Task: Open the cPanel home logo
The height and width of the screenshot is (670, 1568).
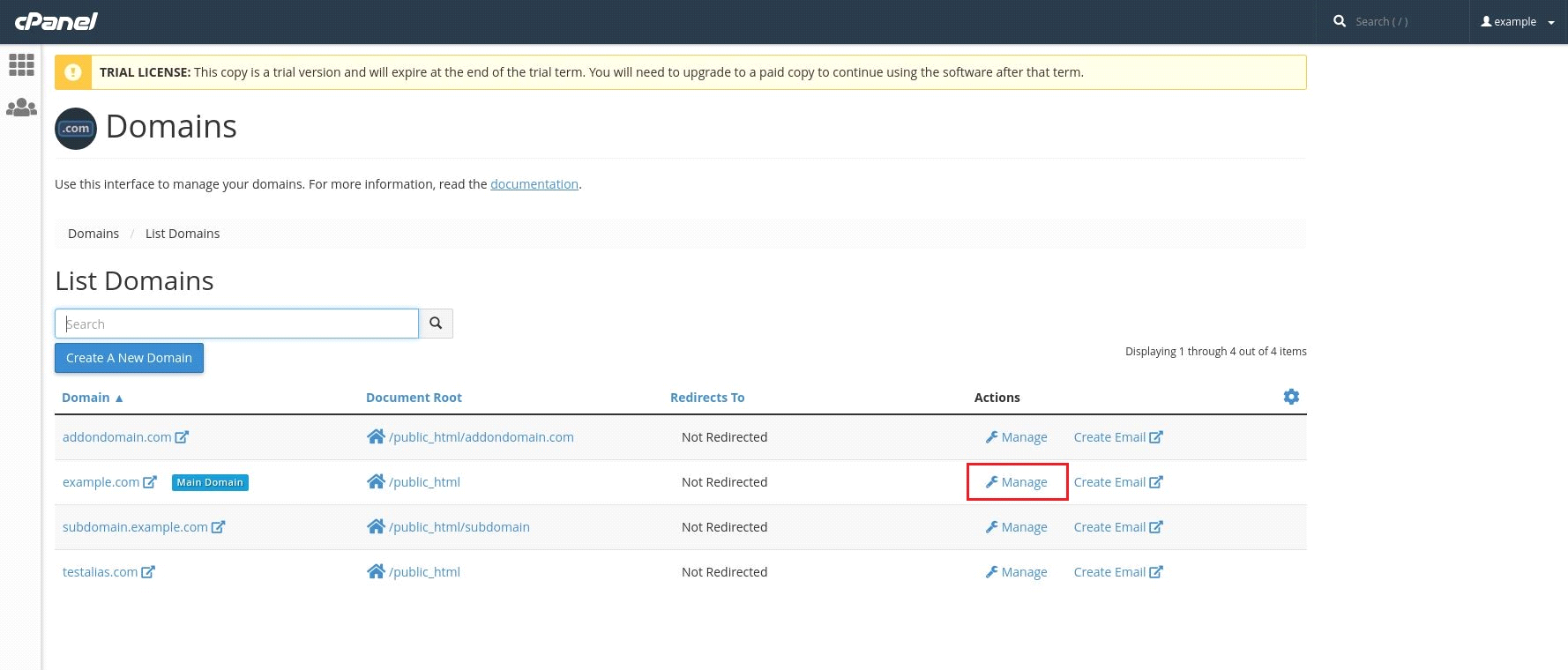Action: tap(56, 21)
